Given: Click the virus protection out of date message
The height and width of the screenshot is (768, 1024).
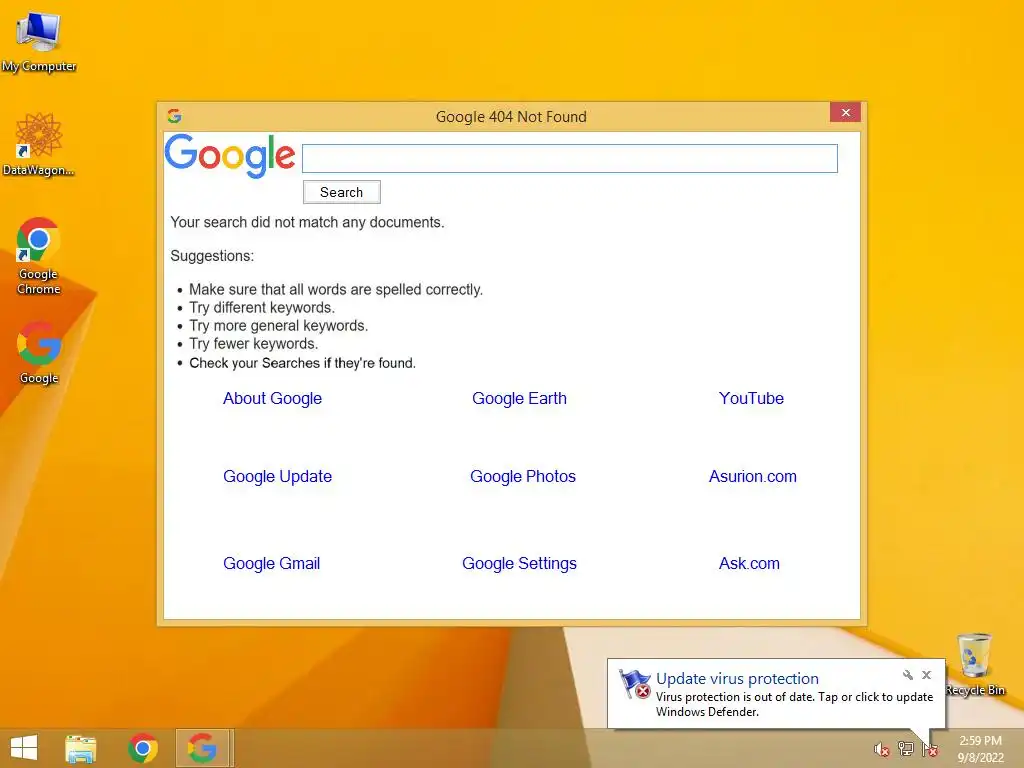Looking at the screenshot, I should point(794,704).
